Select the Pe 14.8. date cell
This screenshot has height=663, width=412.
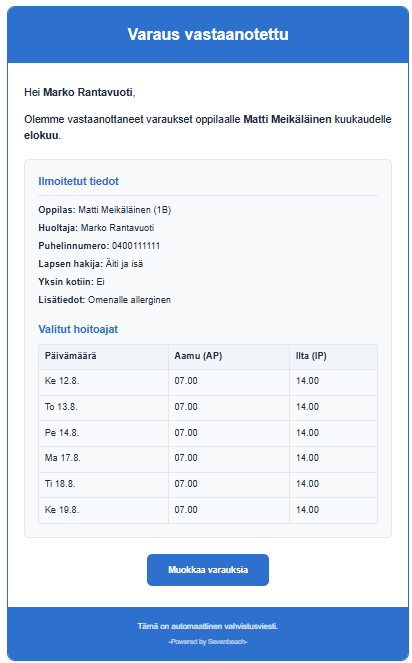(103, 433)
